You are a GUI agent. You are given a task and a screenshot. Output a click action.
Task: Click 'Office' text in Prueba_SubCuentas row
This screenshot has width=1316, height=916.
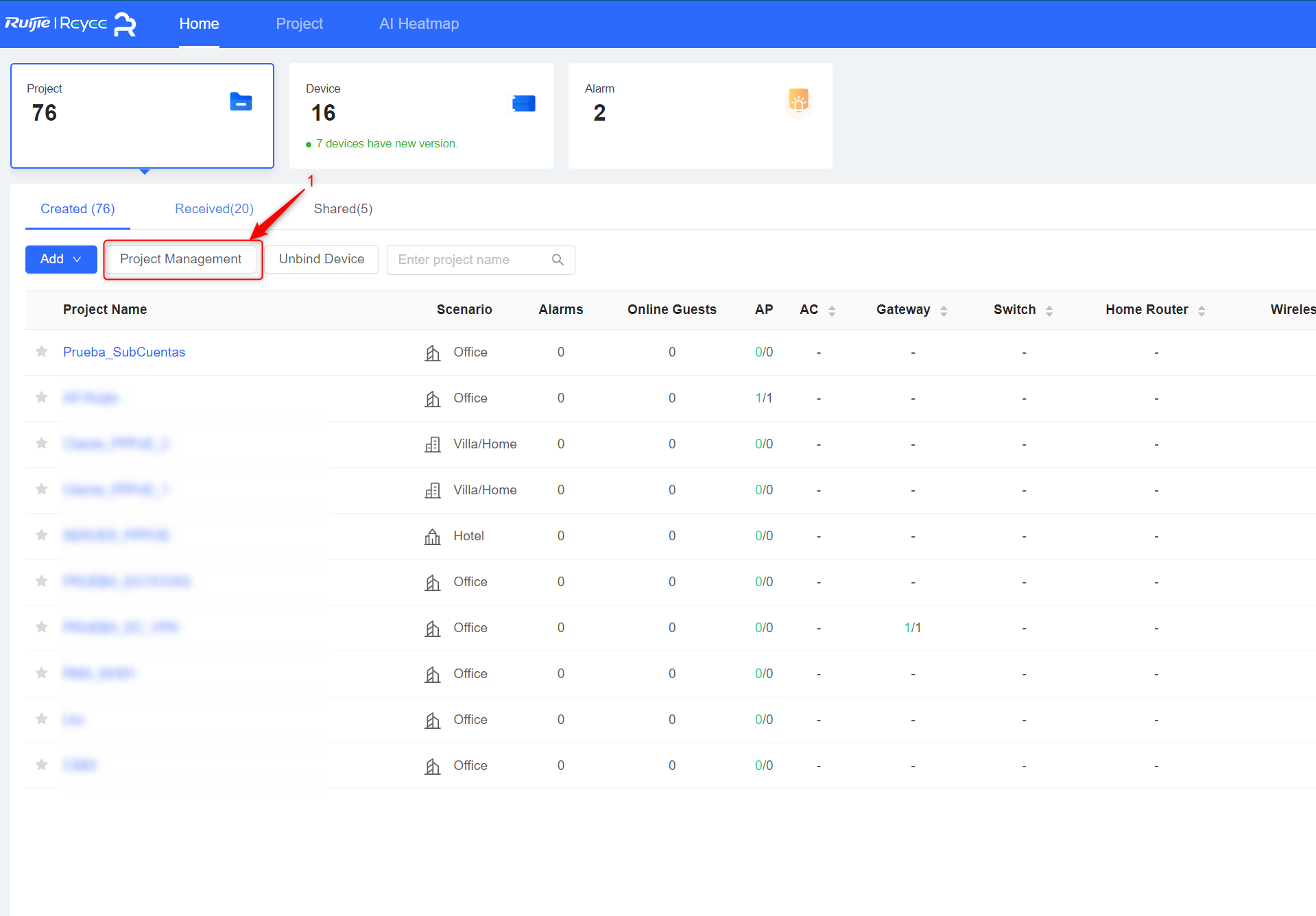coord(470,352)
